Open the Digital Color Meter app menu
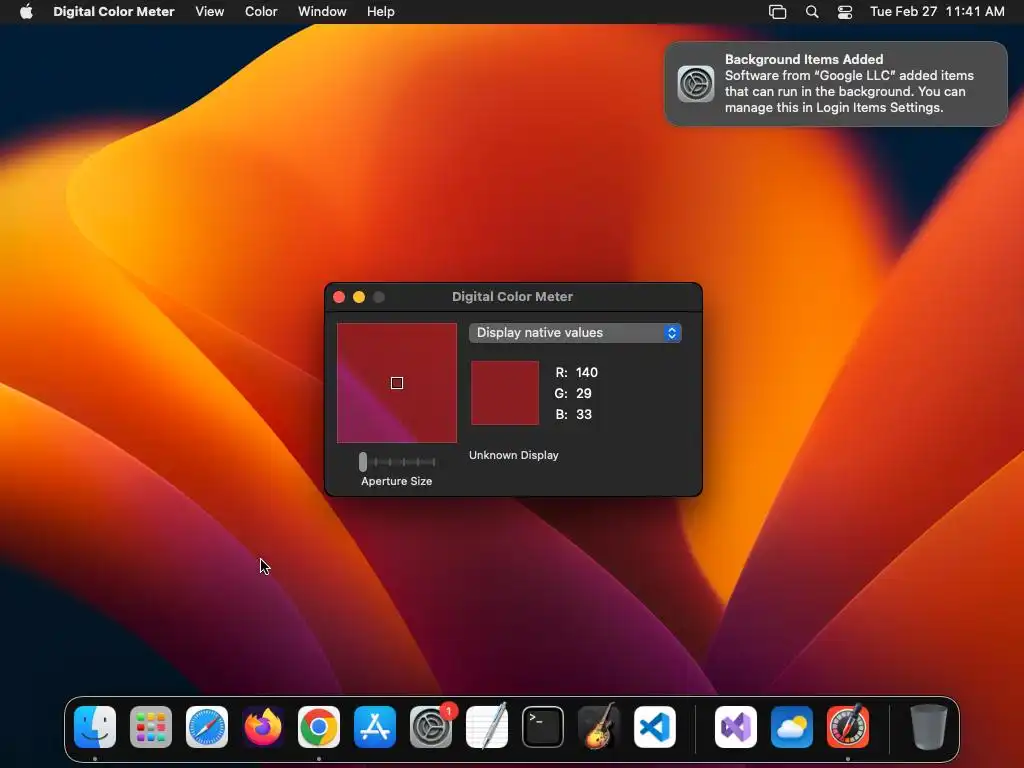Screen dimensions: 1024x768 pos(114,12)
